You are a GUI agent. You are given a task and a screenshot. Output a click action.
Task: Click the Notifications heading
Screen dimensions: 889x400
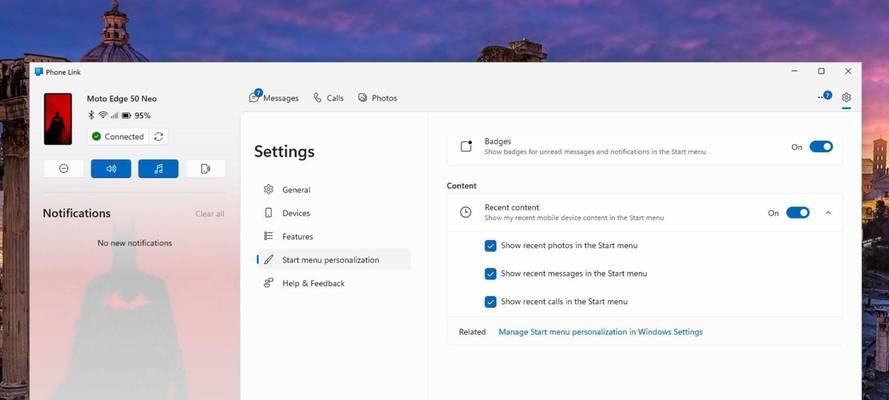pos(77,213)
